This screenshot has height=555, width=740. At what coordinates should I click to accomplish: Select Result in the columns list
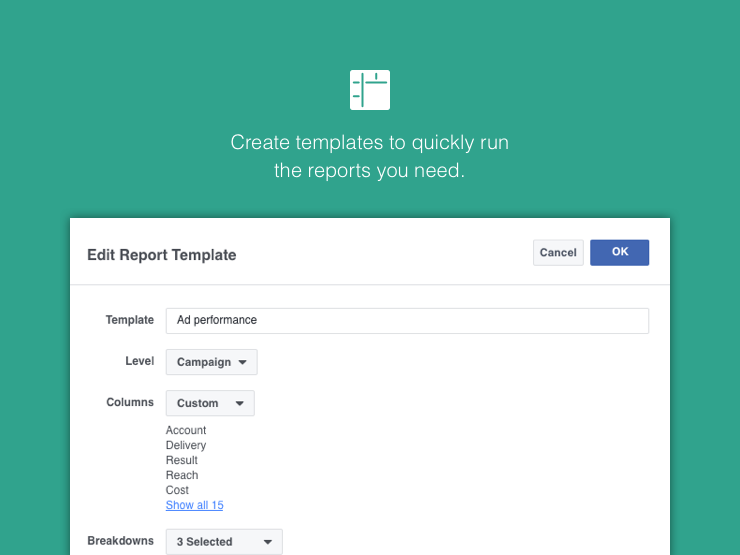coord(182,460)
